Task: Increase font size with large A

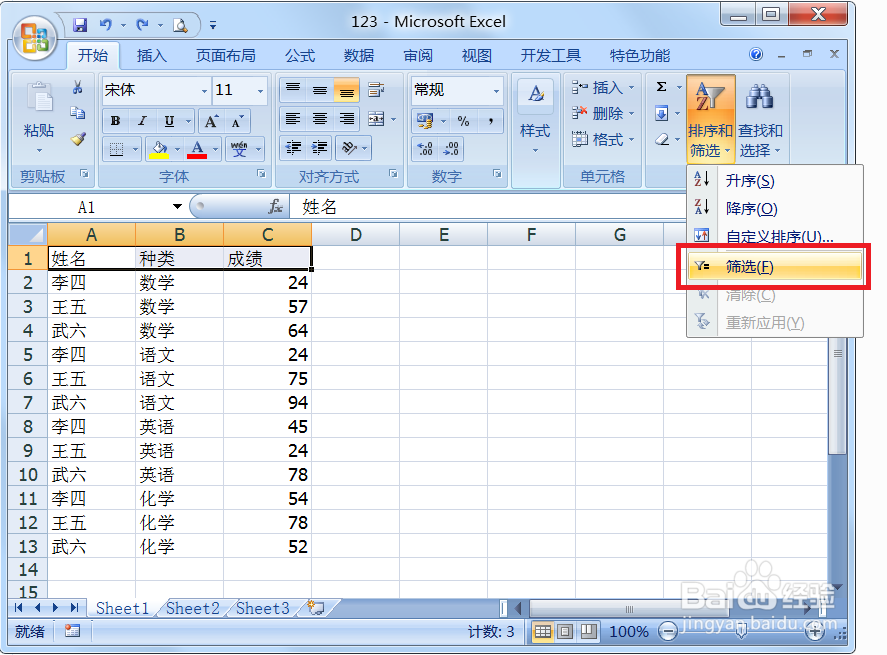Action: (x=211, y=121)
